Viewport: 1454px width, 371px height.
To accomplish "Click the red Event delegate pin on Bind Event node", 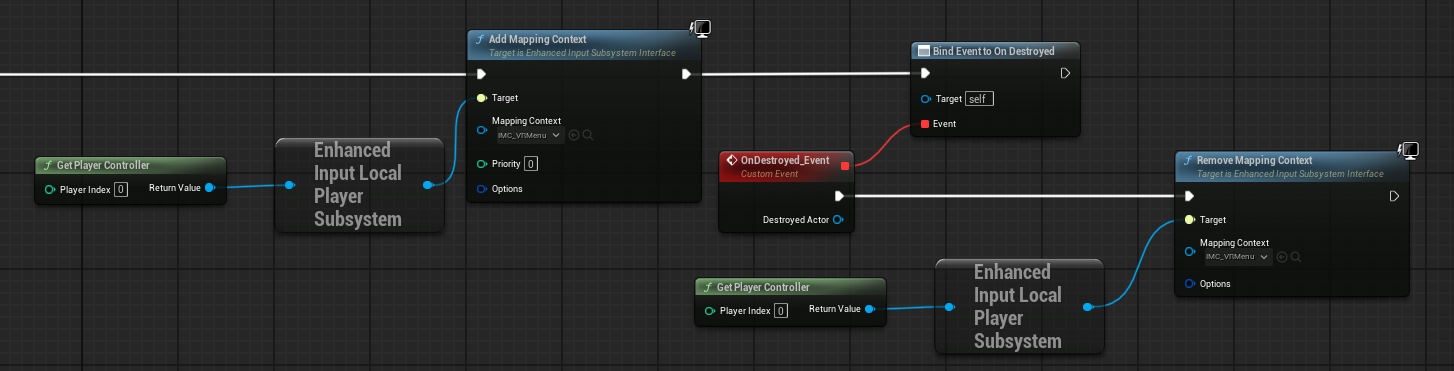I will 925,124.
